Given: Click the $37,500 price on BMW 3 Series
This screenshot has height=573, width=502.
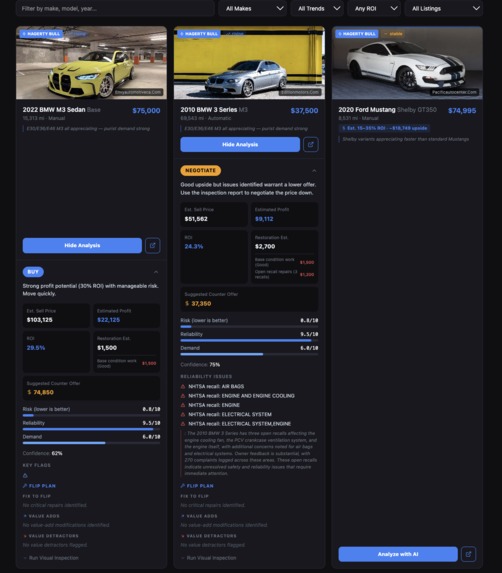Looking at the screenshot, I should click(x=304, y=111).
